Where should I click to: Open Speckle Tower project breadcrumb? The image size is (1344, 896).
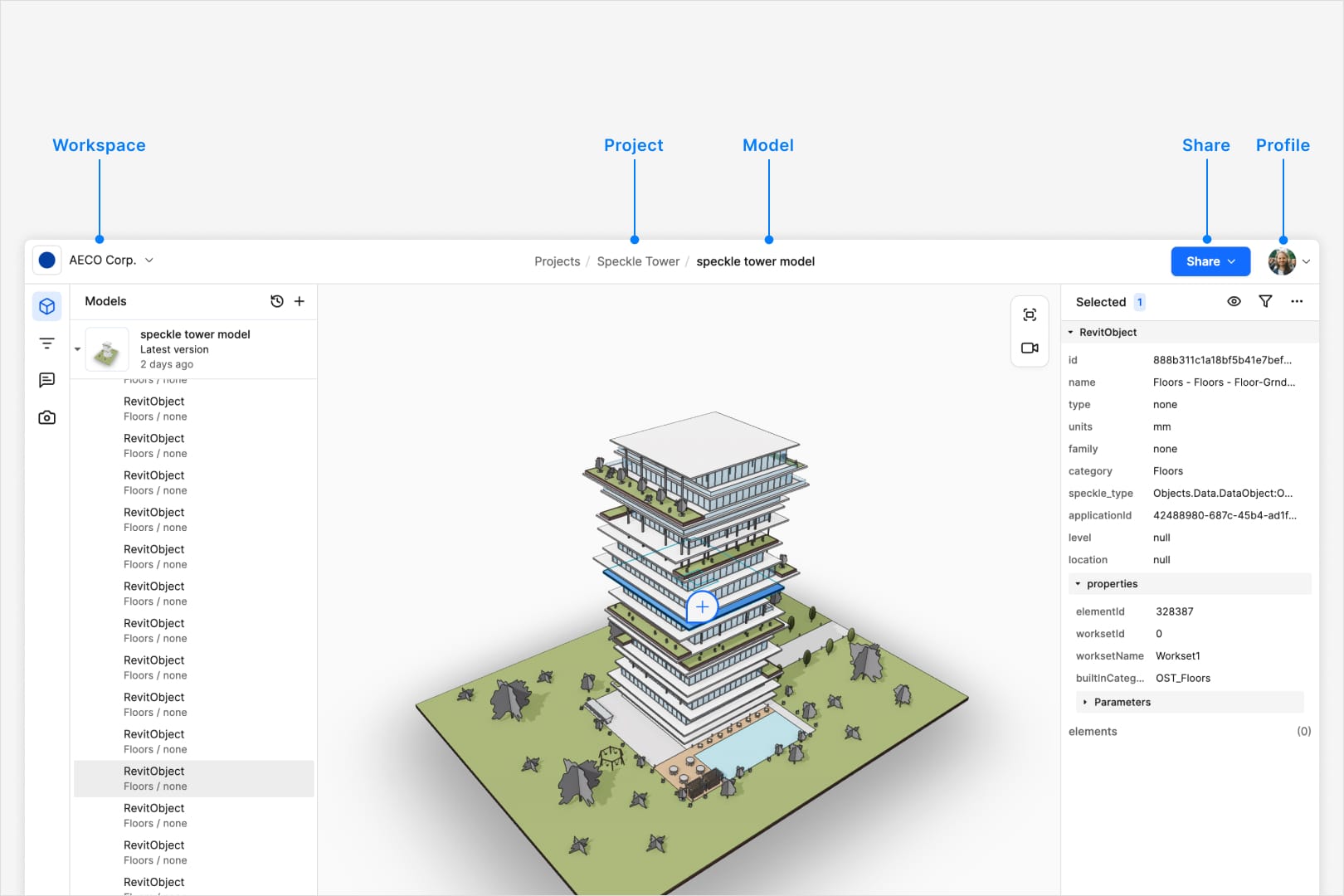pyautogui.click(x=638, y=261)
